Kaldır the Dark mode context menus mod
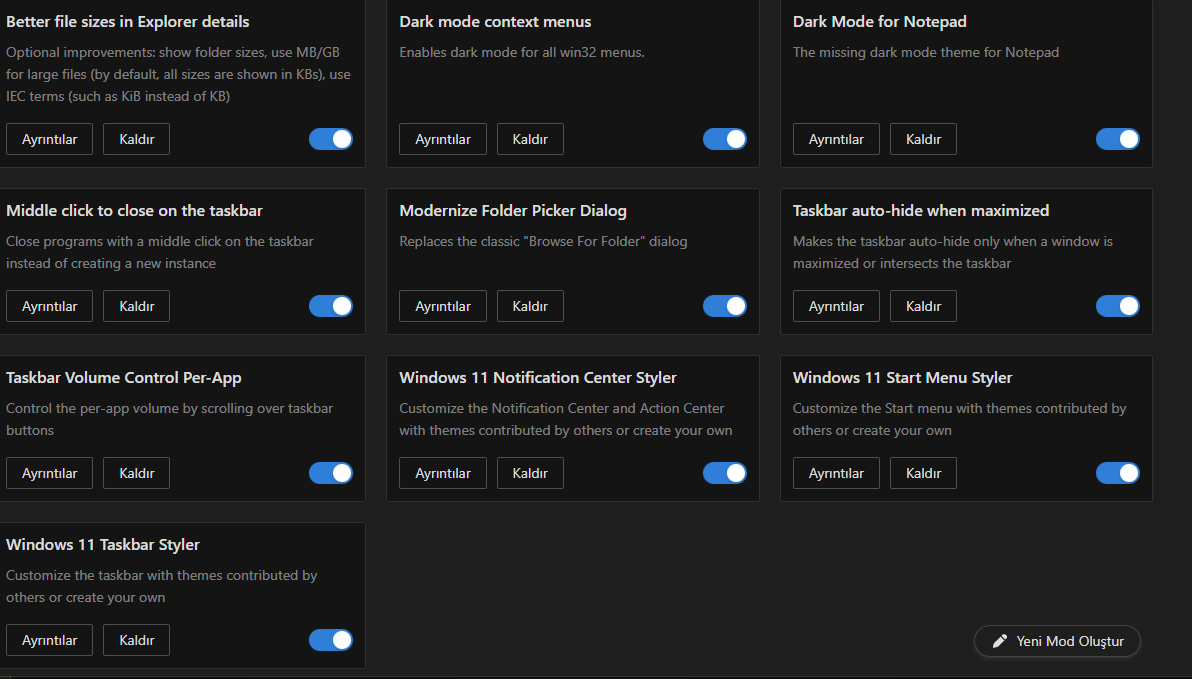 pos(530,139)
